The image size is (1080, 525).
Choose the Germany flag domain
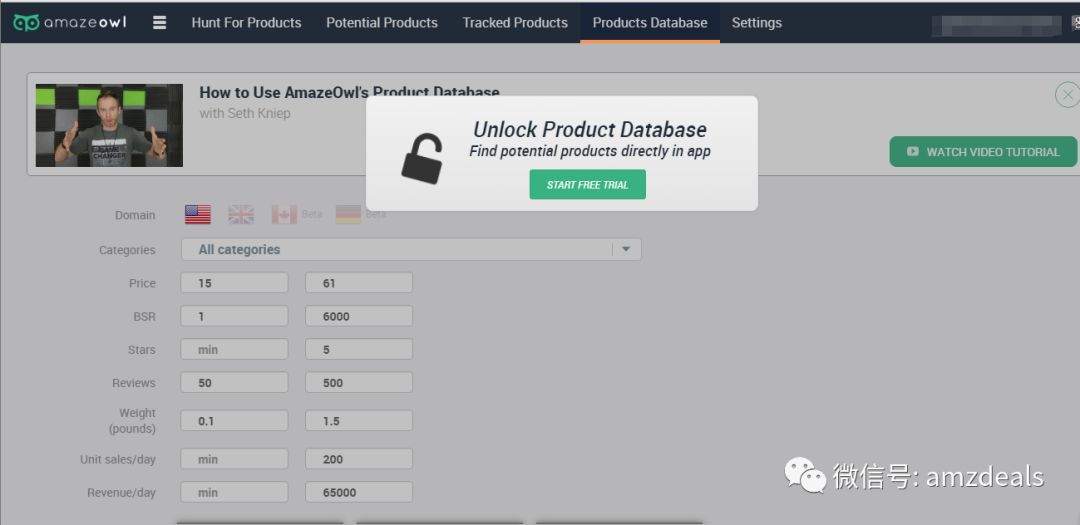click(348, 215)
